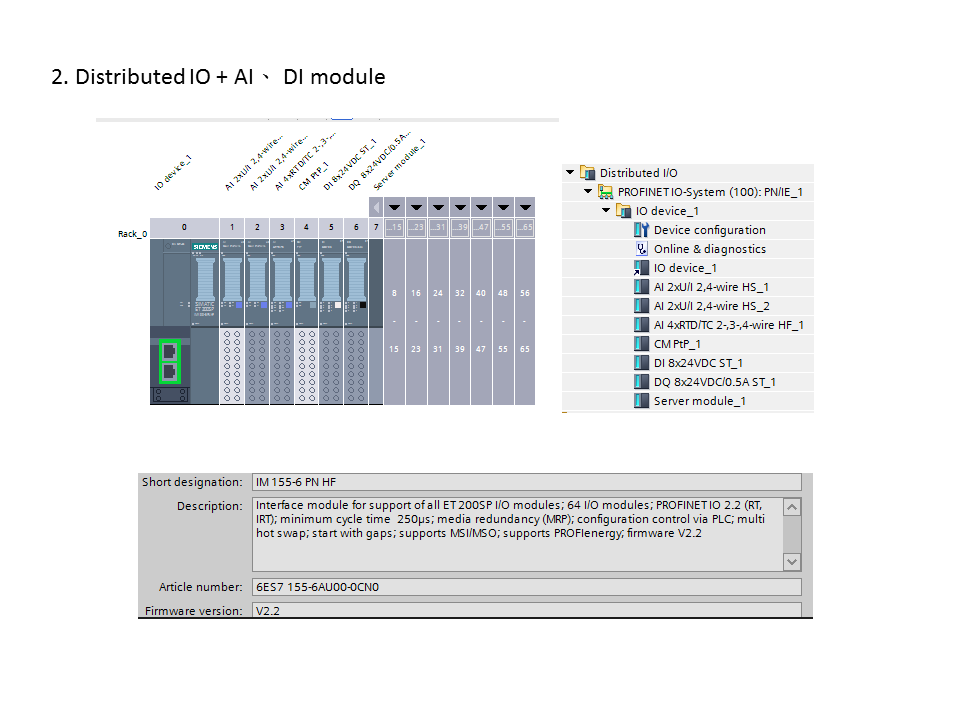Click the IO device_1 module icon in tree

click(x=641, y=268)
